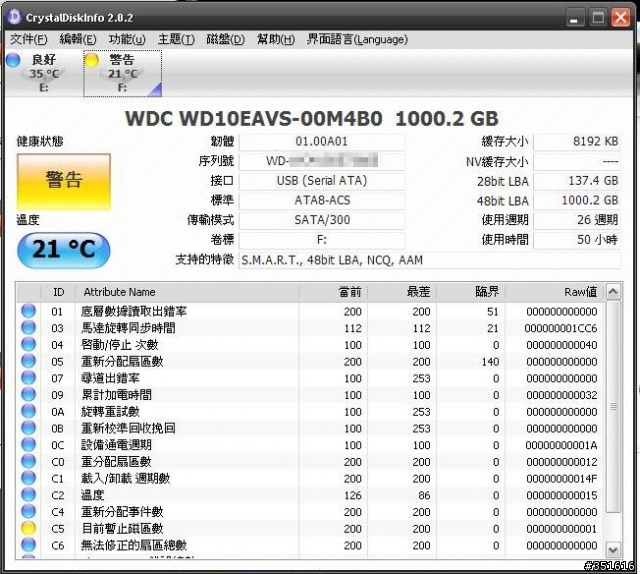640x574 pixels.
Task: Switch to the 警告 21 °C F: disk tab
Action: tap(122, 73)
